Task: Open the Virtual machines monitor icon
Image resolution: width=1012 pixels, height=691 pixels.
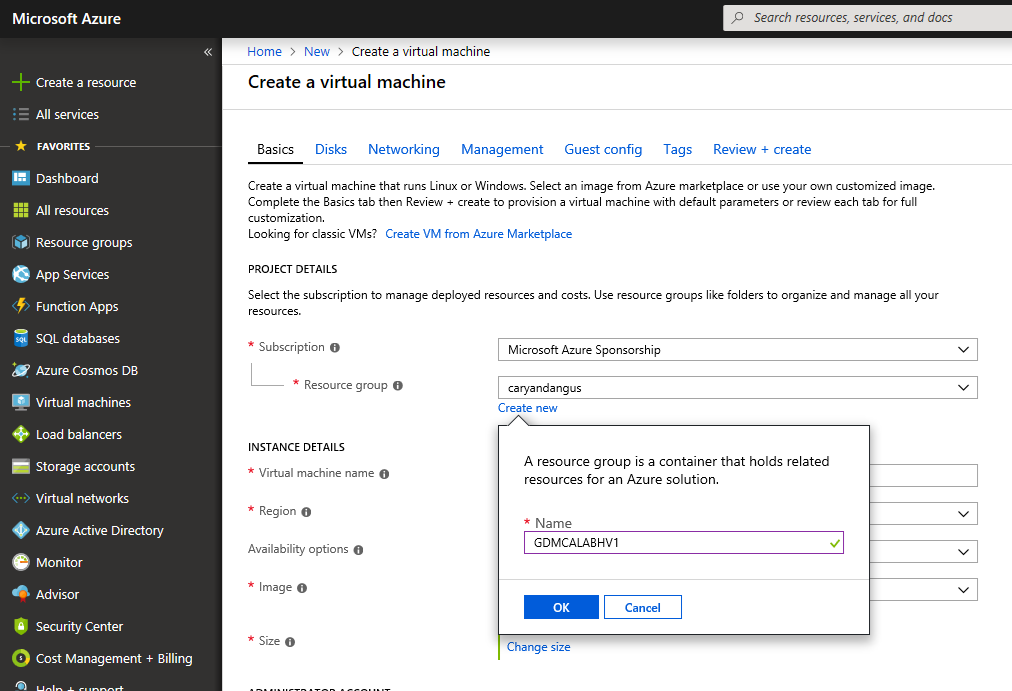Action: [21, 402]
